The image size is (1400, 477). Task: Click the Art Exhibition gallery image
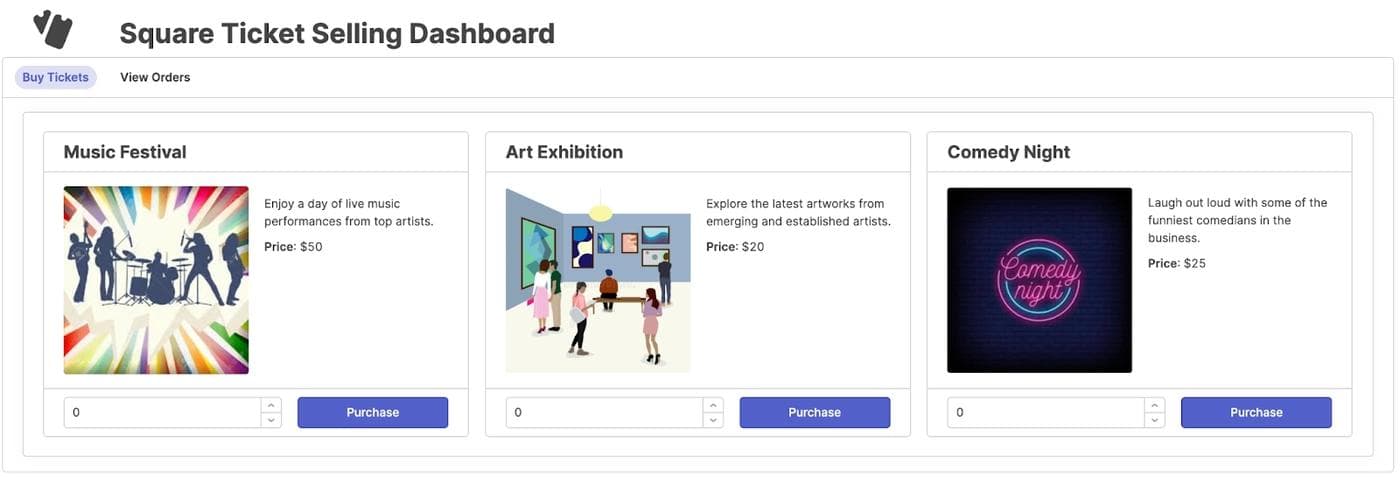point(598,280)
